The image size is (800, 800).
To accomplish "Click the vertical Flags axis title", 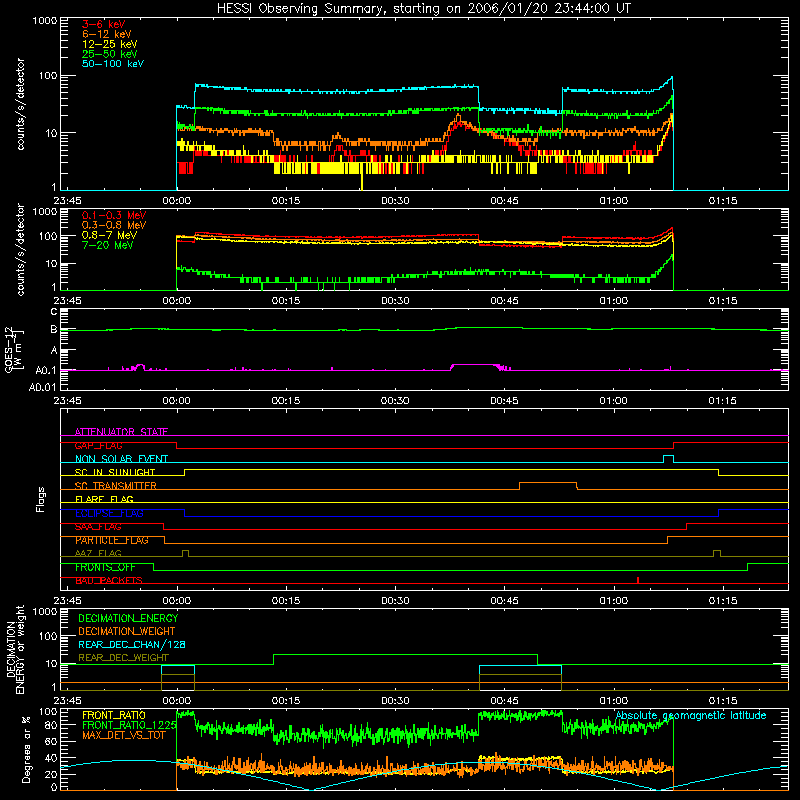I will pos(41,499).
